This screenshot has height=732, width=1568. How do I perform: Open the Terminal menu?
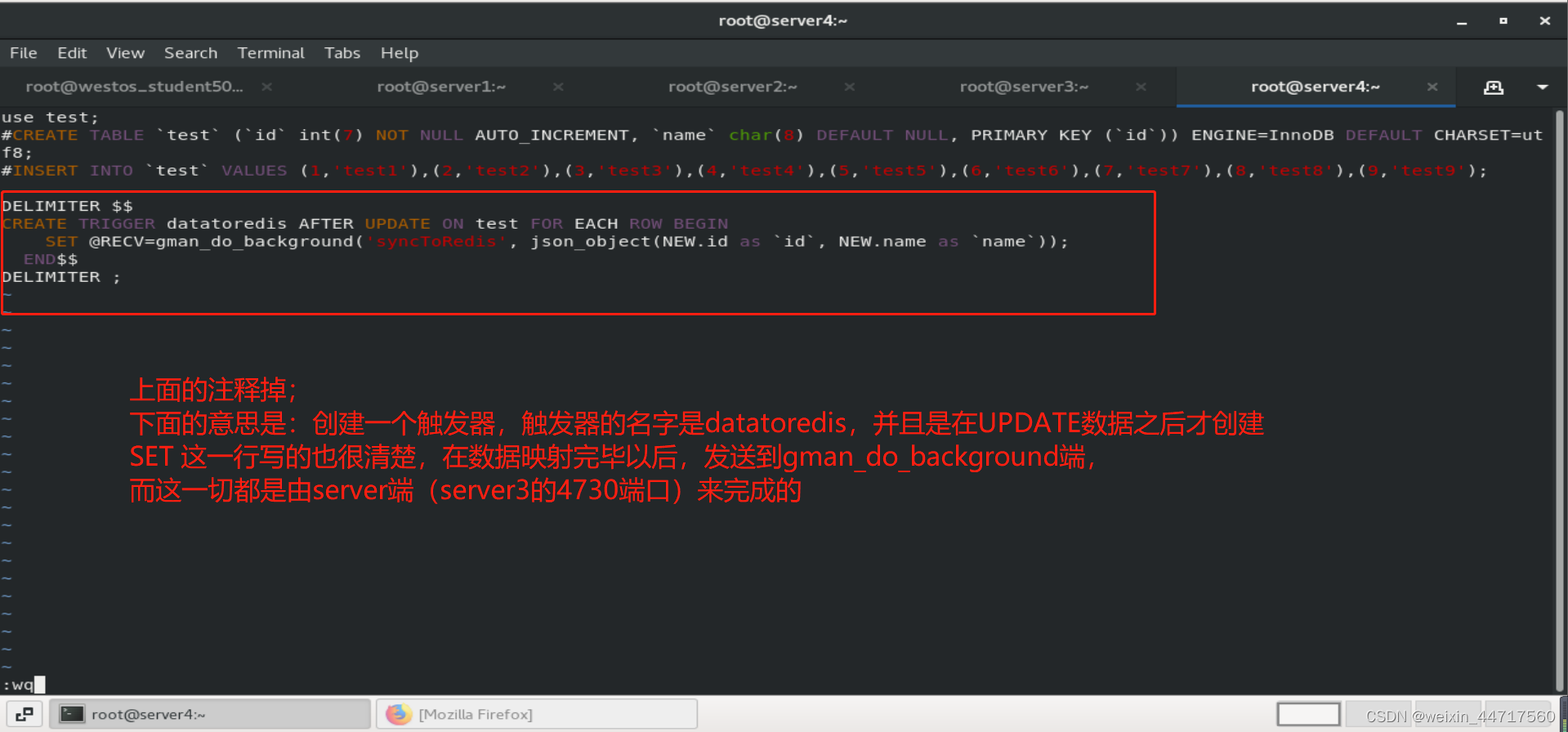coord(270,53)
